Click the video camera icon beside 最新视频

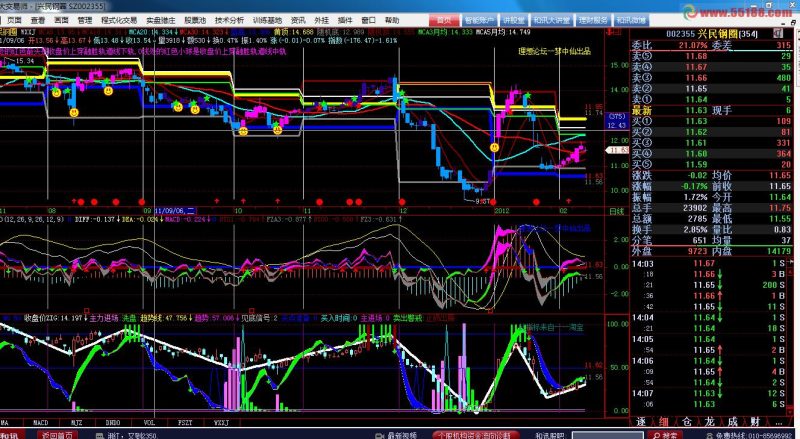click(379, 435)
